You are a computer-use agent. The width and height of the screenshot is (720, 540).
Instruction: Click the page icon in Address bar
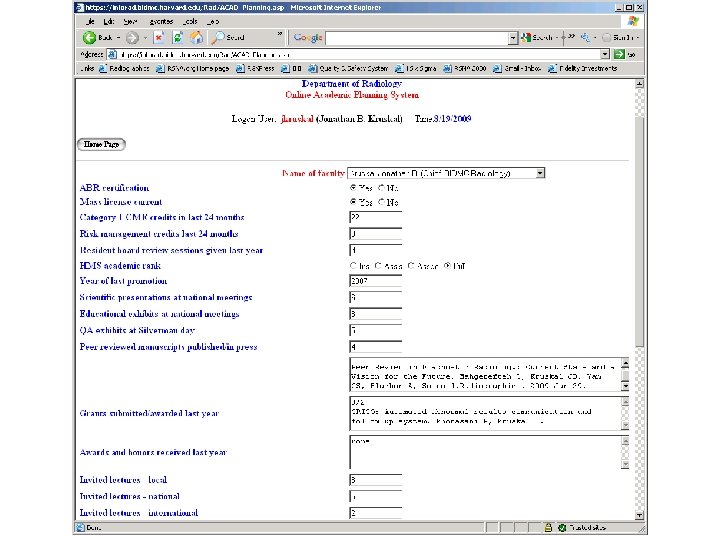(x=112, y=55)
